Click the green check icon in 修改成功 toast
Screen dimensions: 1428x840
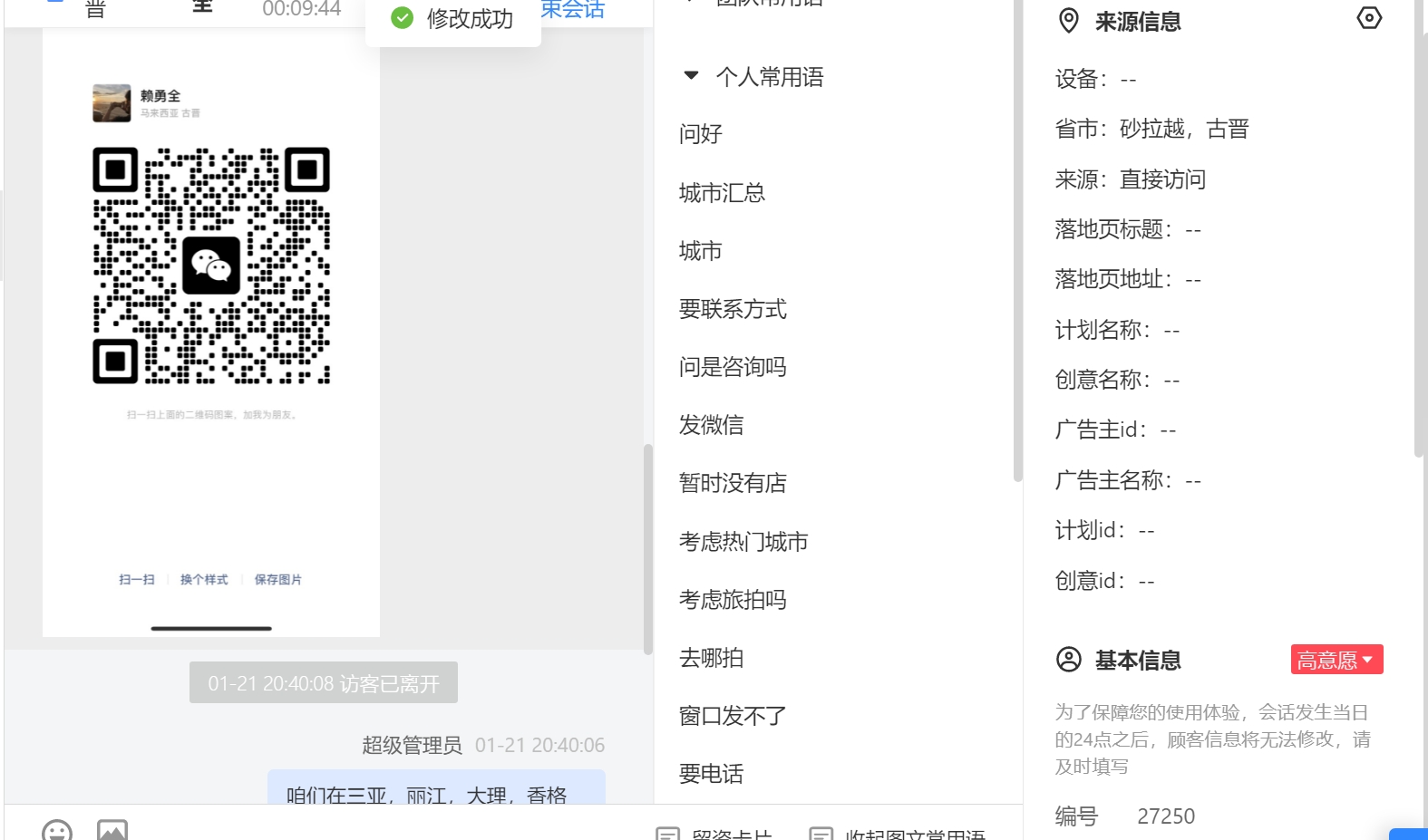(x=402, y=18)
